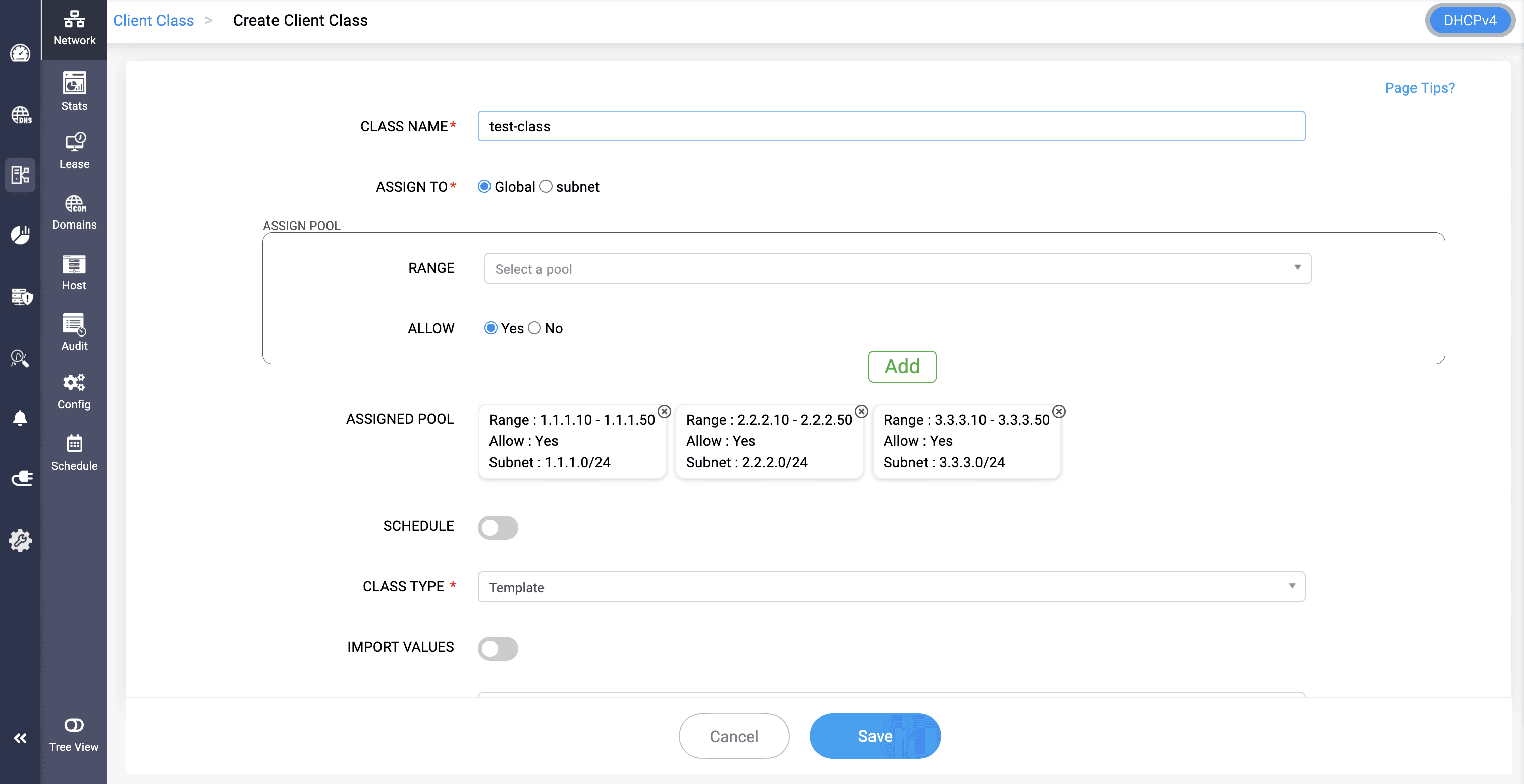
Task: Click the green Add button
Action: click(902, 367)
